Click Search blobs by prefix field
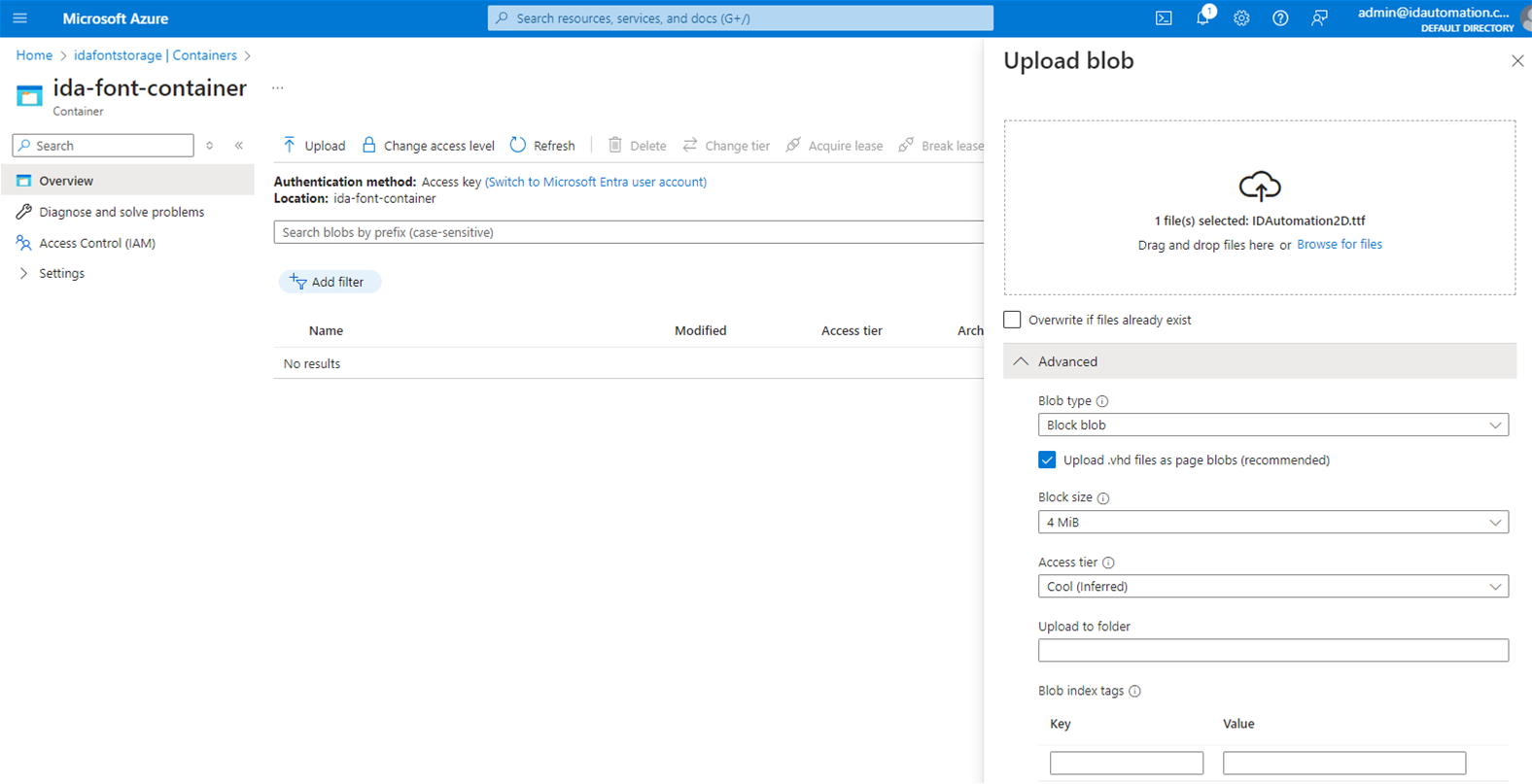1532x784 pixels. (x=629, y=232)
